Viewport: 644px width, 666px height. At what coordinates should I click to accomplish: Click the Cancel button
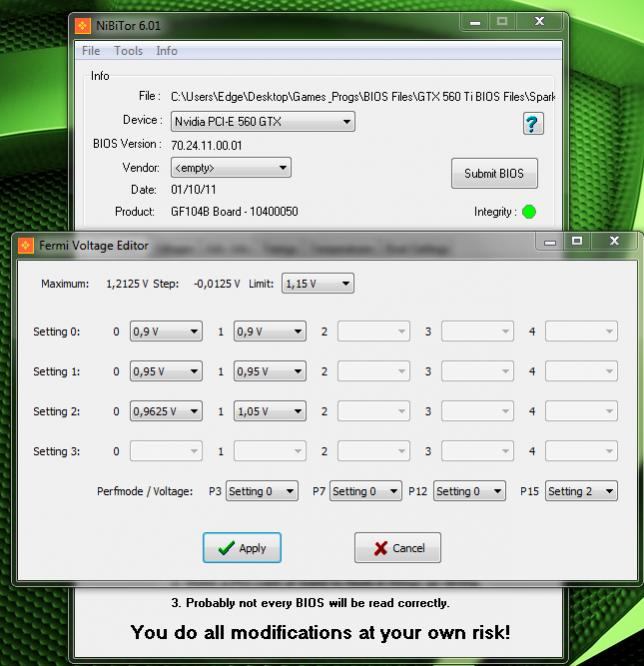[x=398, y=547]
